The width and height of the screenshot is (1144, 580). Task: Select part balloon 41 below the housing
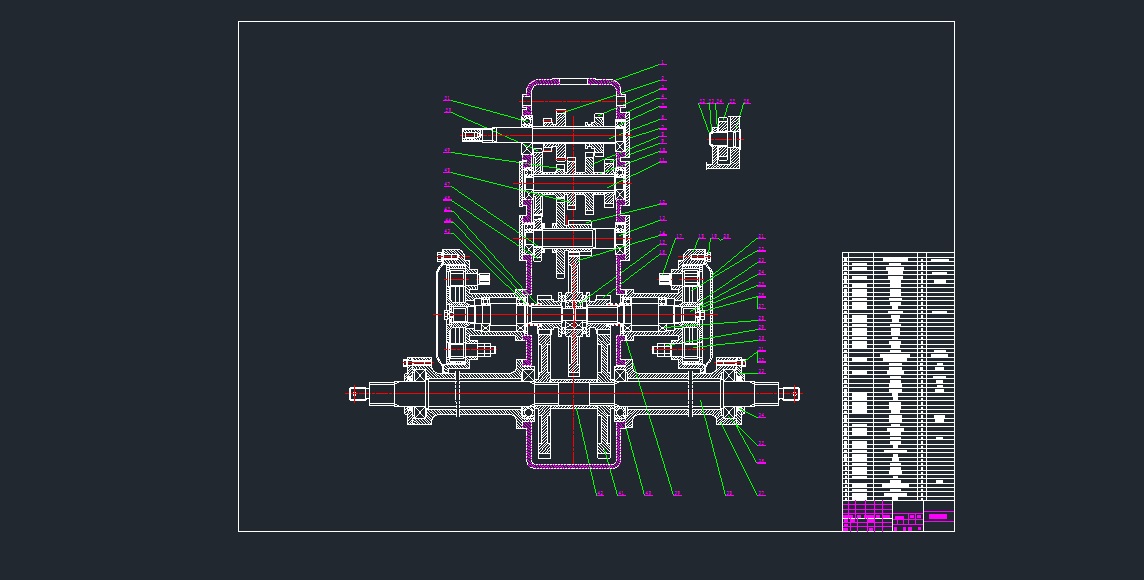(x=621, y=494)
